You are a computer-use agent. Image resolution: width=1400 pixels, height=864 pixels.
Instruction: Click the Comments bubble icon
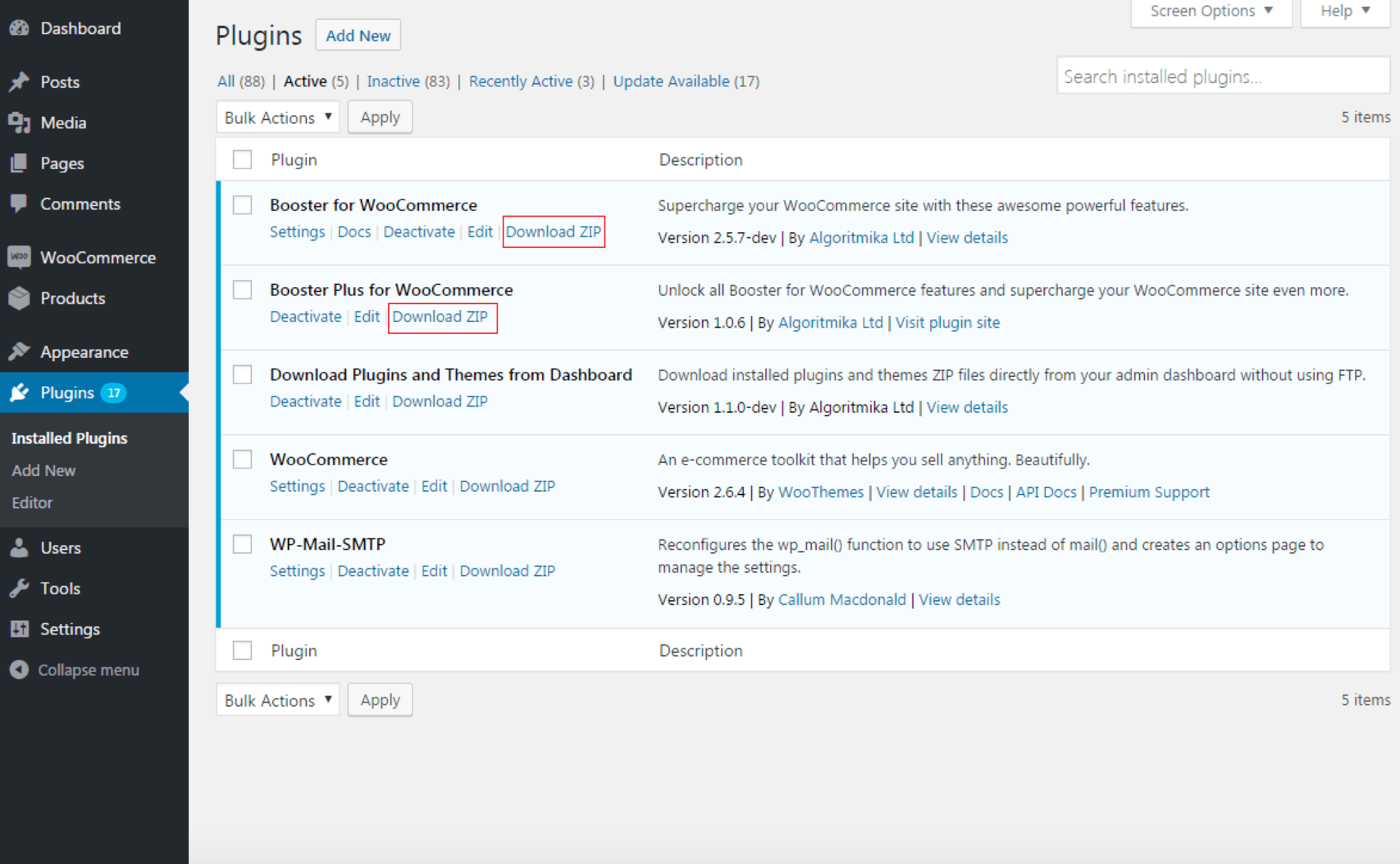pyautogui.click(x=20, y=203)
